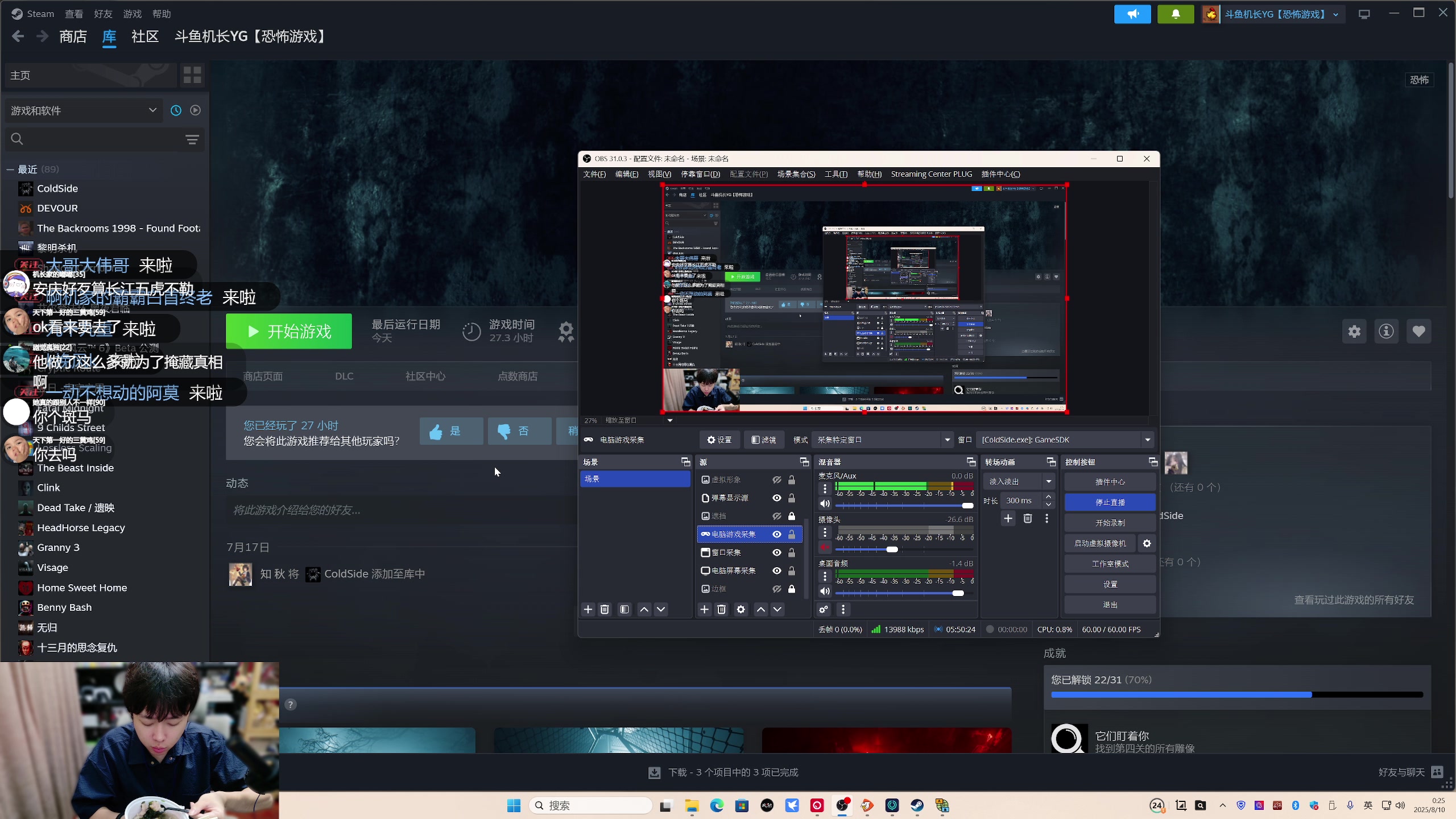Click 是 to recommend the game
The height and width of the screenshot is (819, 1456).
click(451, 431)
